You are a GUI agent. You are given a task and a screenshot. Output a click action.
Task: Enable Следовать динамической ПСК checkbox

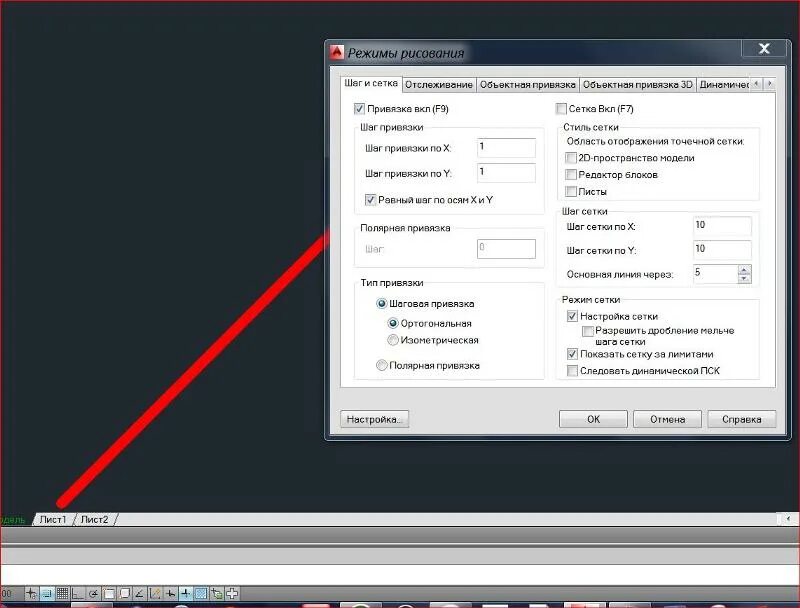(x=572, y=371)
